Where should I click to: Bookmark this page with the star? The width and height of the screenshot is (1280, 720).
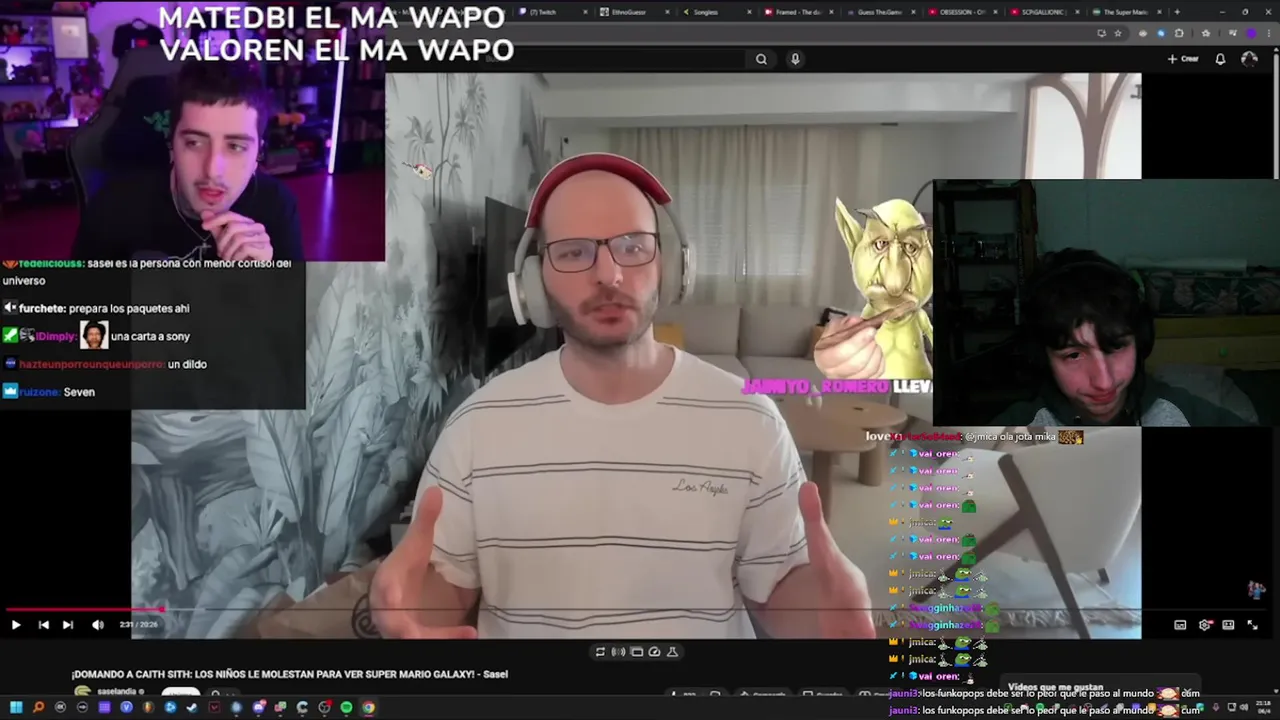coord(1118,33)
